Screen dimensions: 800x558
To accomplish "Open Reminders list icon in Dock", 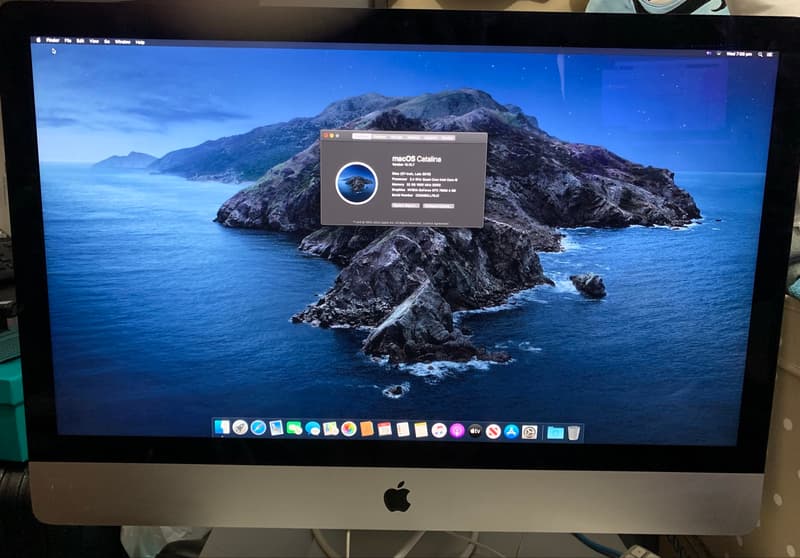I will (x=403, y=429).
